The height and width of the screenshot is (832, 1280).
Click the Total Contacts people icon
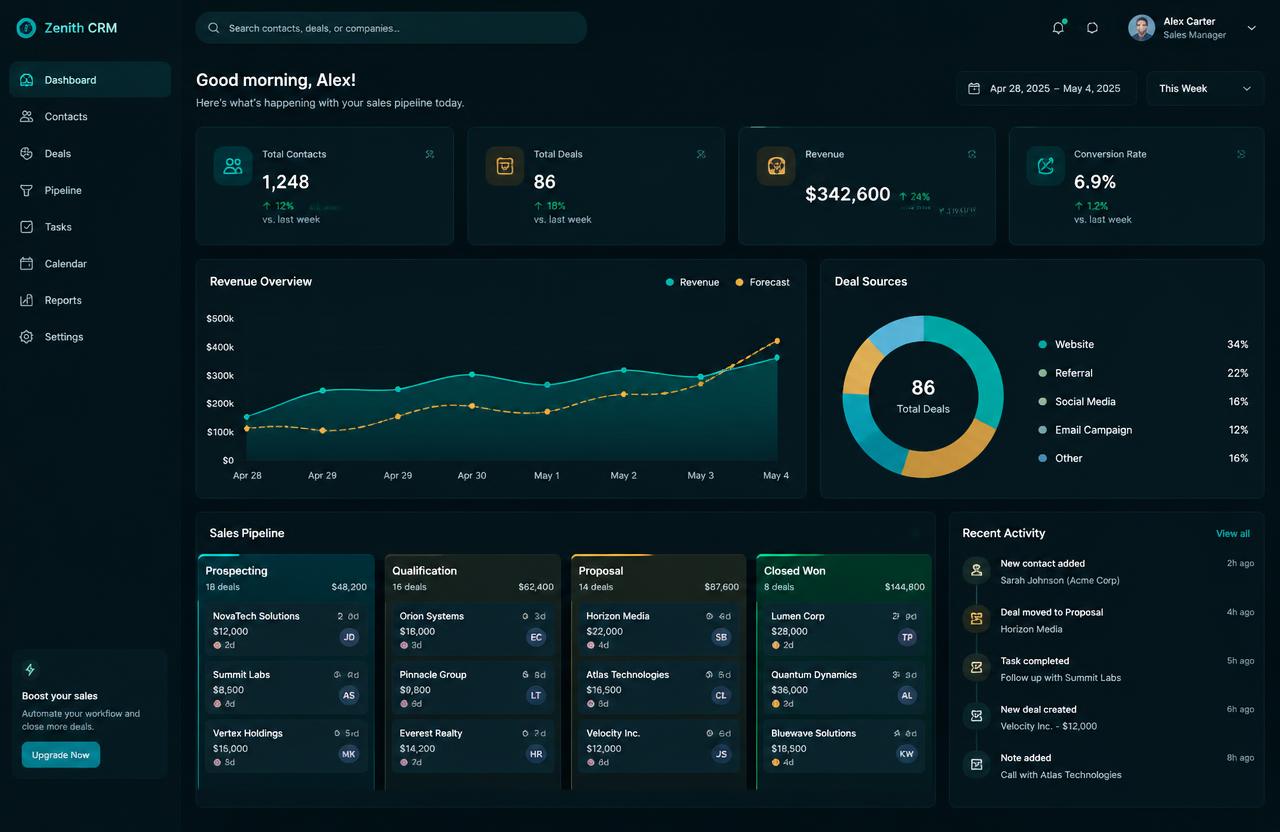coord(233,166)
